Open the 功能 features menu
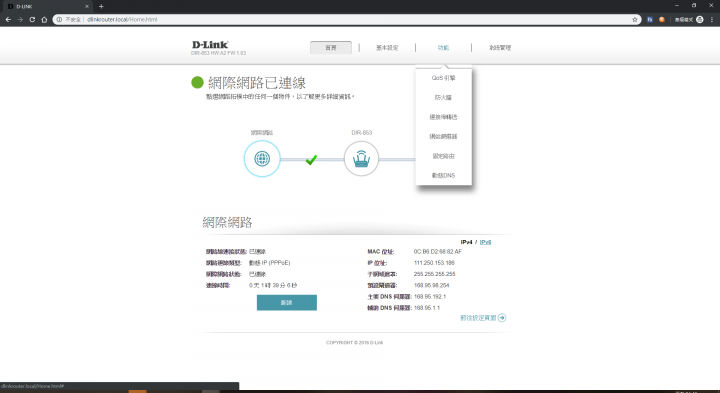This screenshot has height=393, width=720. click(443, 48)
